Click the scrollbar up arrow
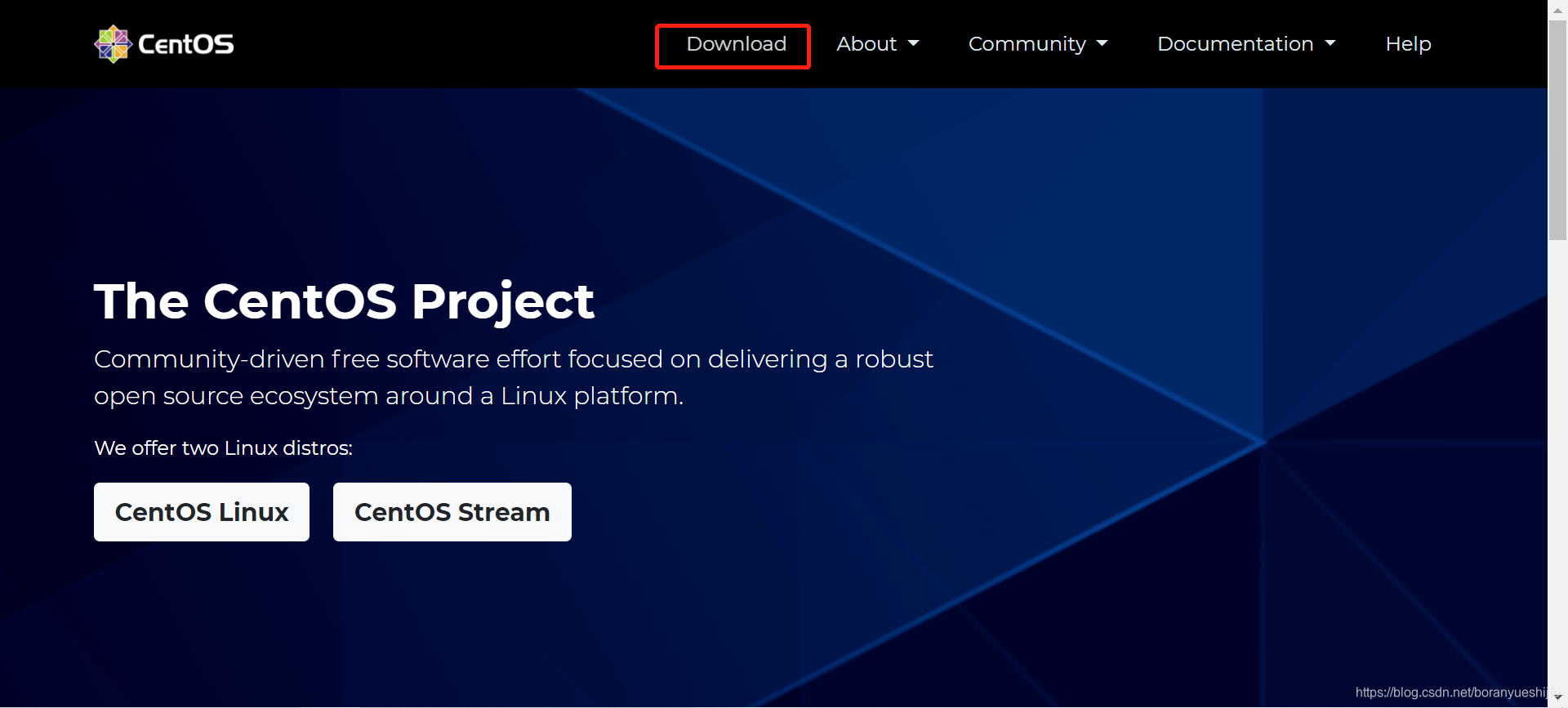This screenshot has width=1568, height=708. click(x=1557, y=10)
